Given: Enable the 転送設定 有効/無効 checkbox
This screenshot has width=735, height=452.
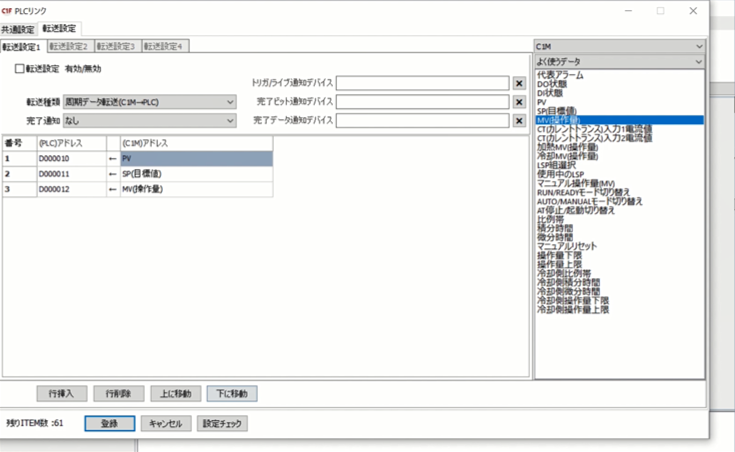Looking at the screenshot, I should click(19, 69).
